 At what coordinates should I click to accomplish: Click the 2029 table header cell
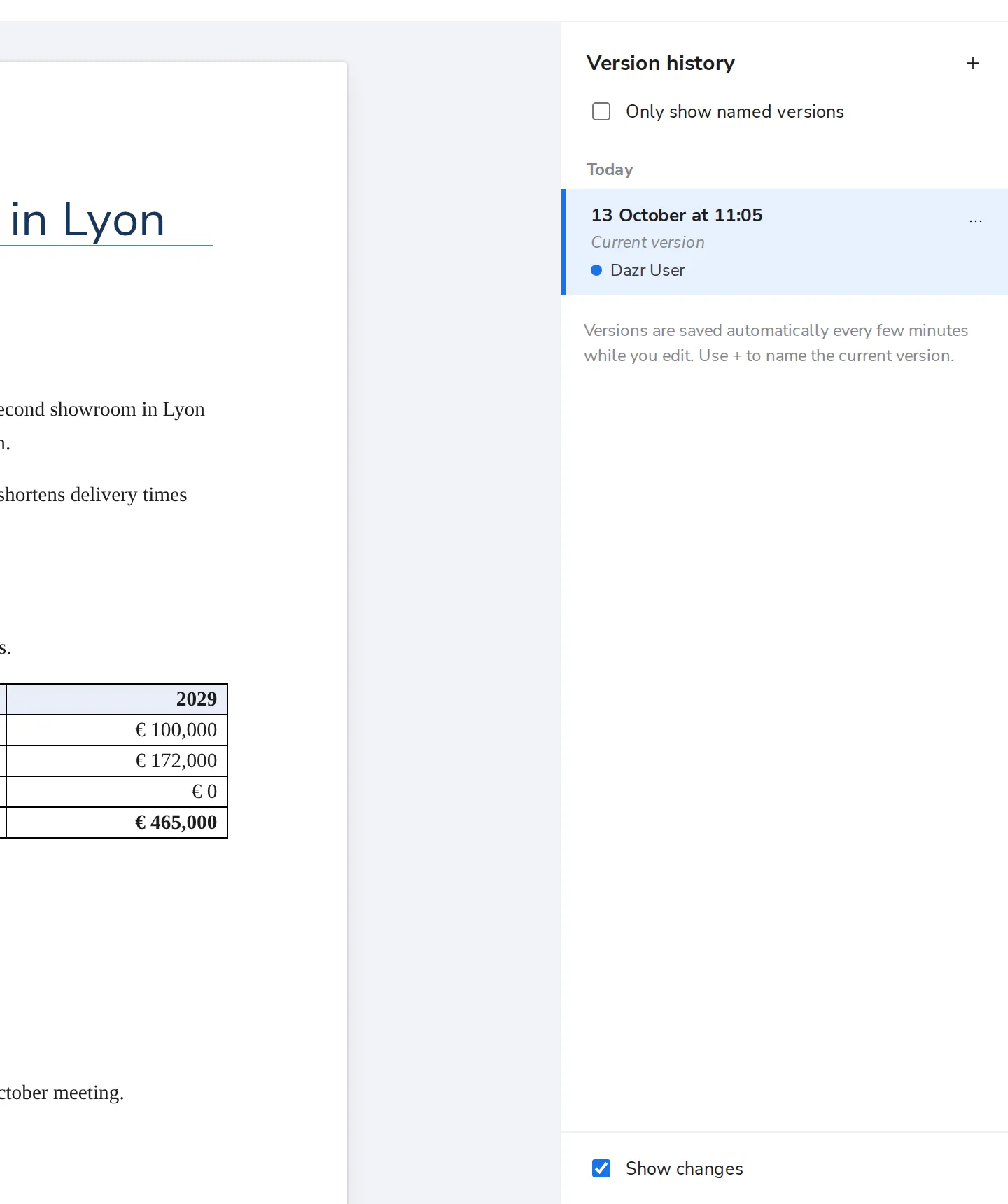tap(117, 699)
